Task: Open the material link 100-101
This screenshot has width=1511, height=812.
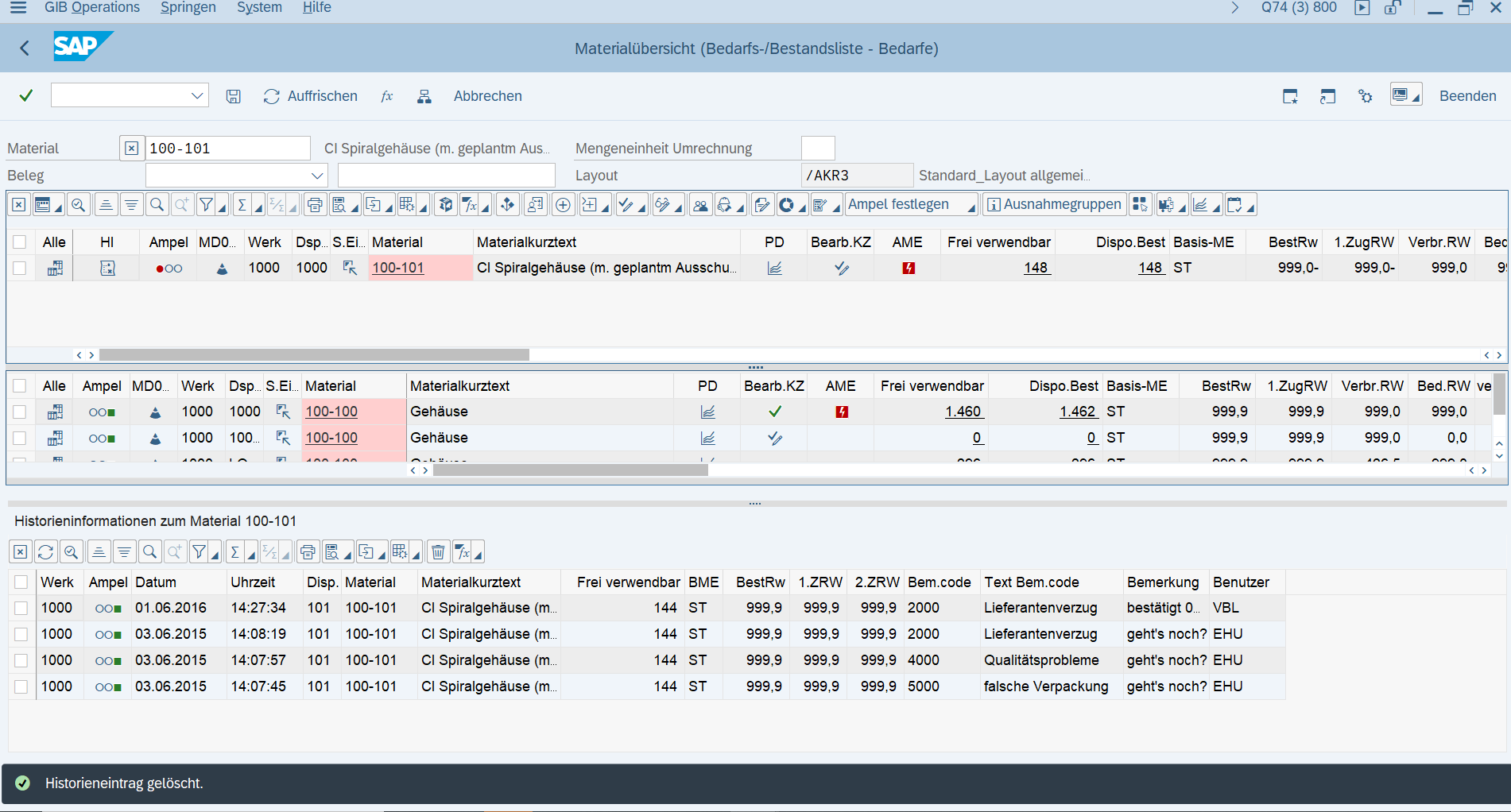Action: (x=398, y=269)
